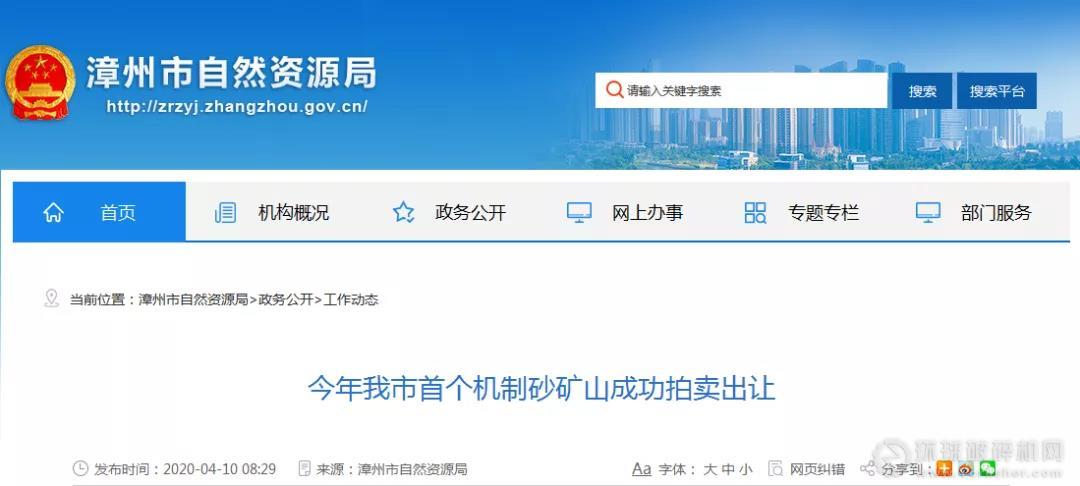Click the orange plus share icon
The height and width of the screenshot is (486, 1080).
(x=944, y=469)
